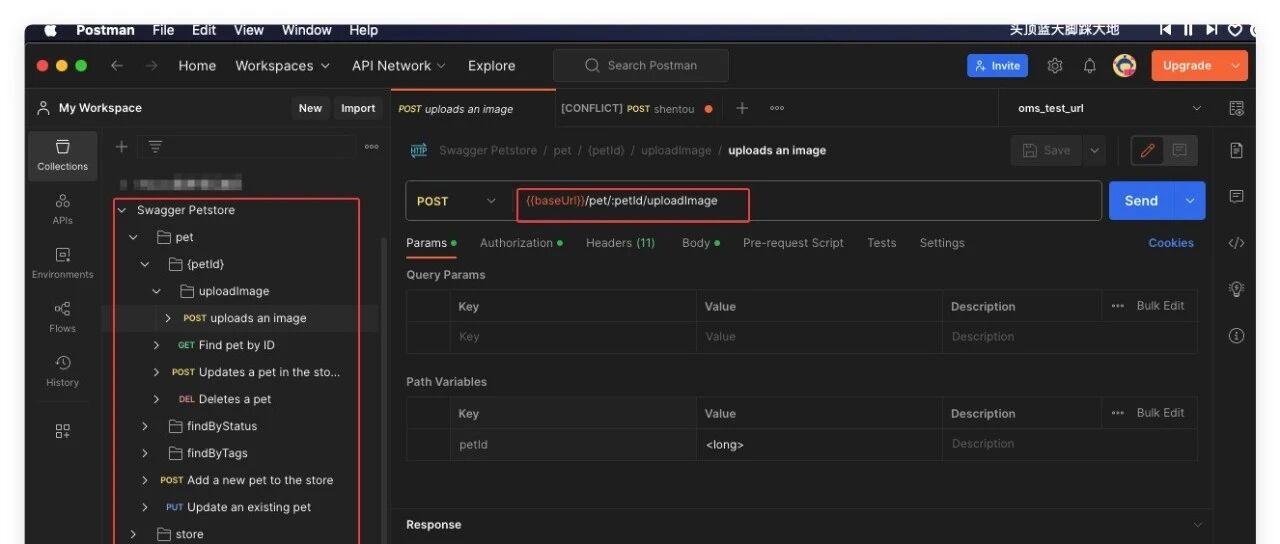Open the tab overflow three-dots menu
The width and height of the screenshot is (1280, 544).
pos(777,108)
